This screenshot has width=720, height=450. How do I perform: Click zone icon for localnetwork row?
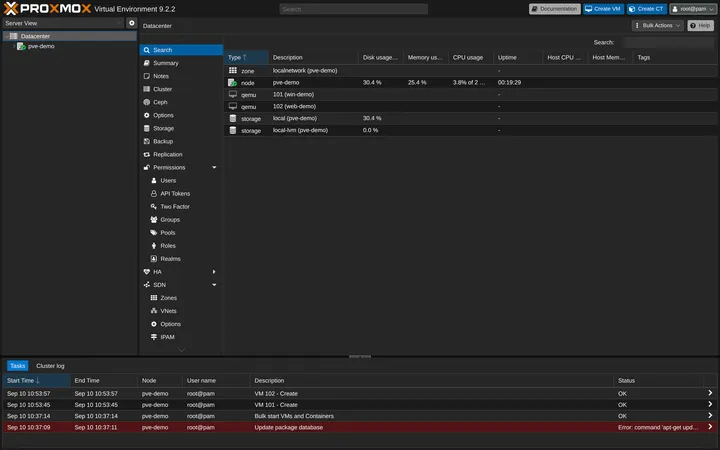pyautogui.click(x=233, y=71)
